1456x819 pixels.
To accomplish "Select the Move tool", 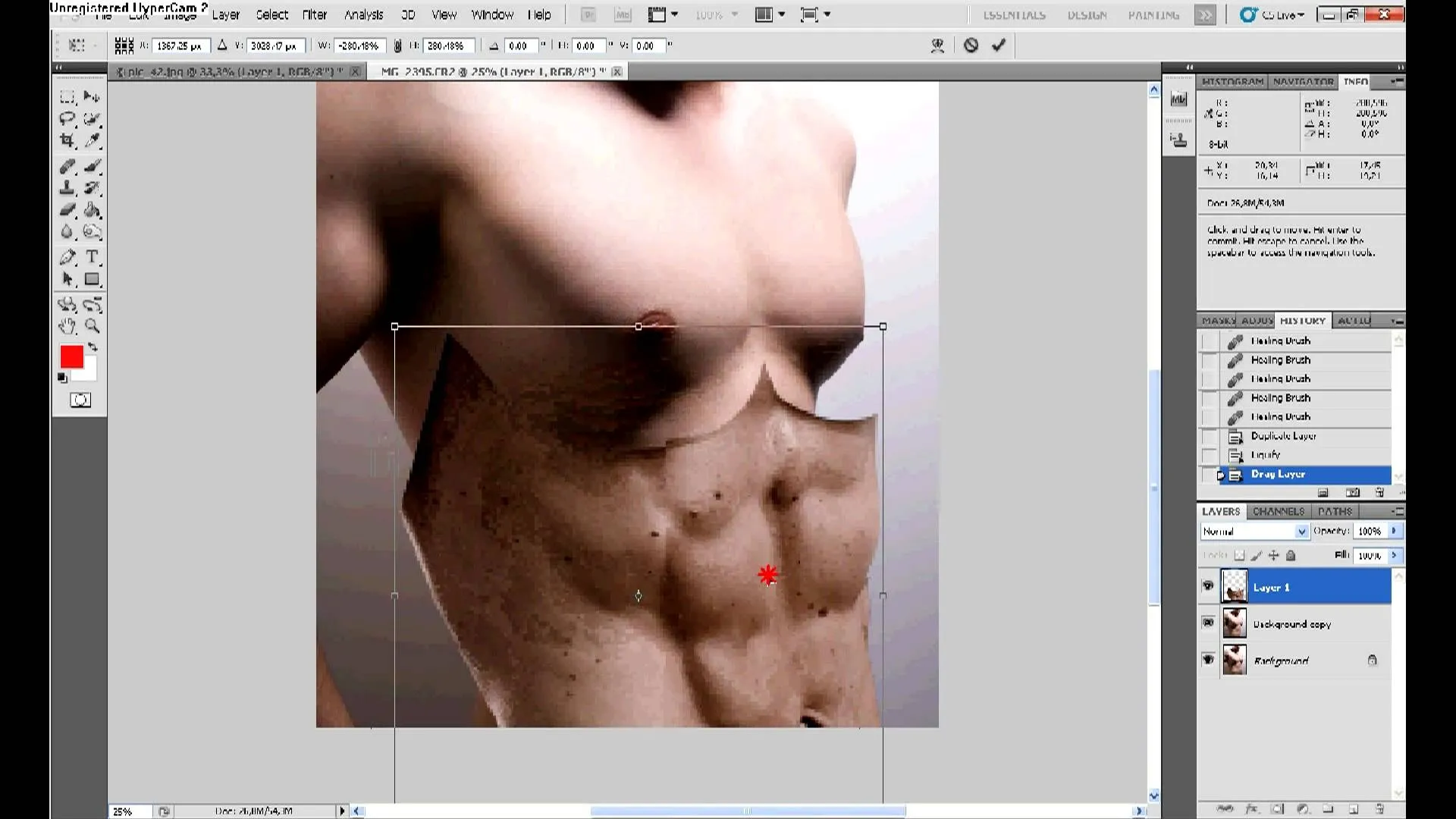I will coord(92,97).
